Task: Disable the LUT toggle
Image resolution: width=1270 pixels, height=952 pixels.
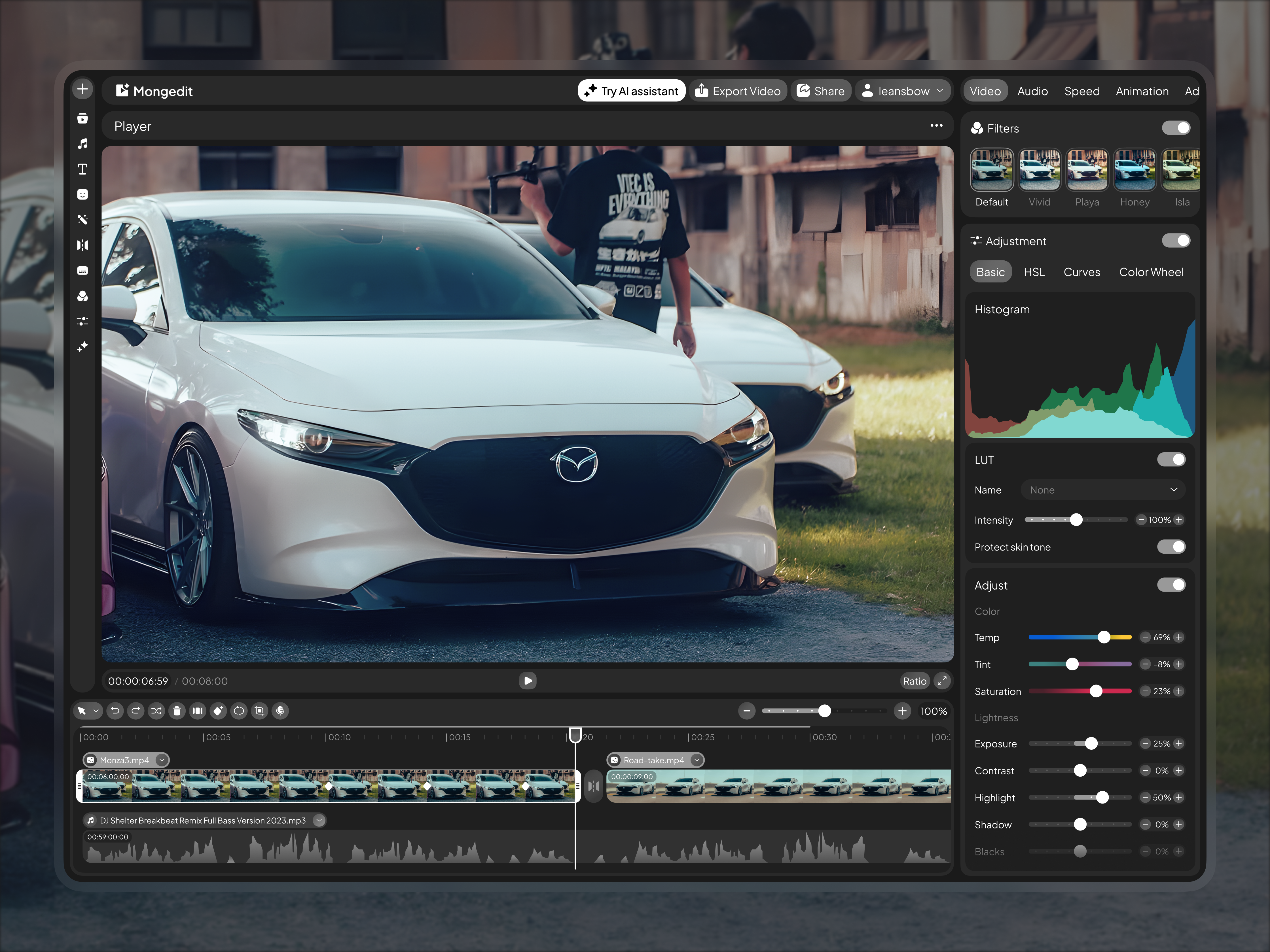Action: pos(1171,460)
